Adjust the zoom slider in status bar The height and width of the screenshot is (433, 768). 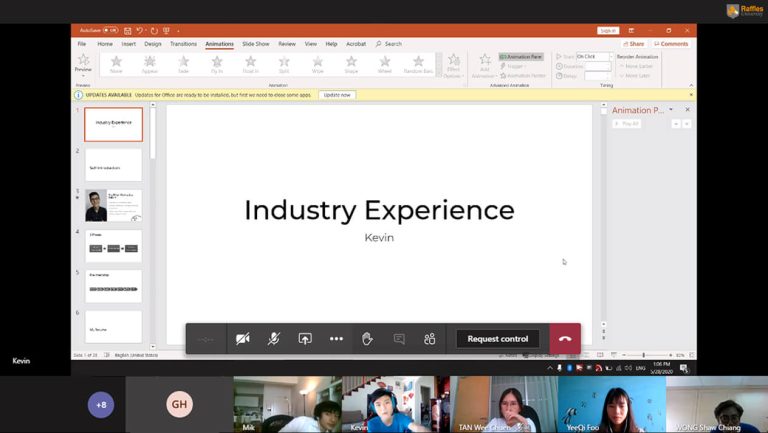pos(643,355)
